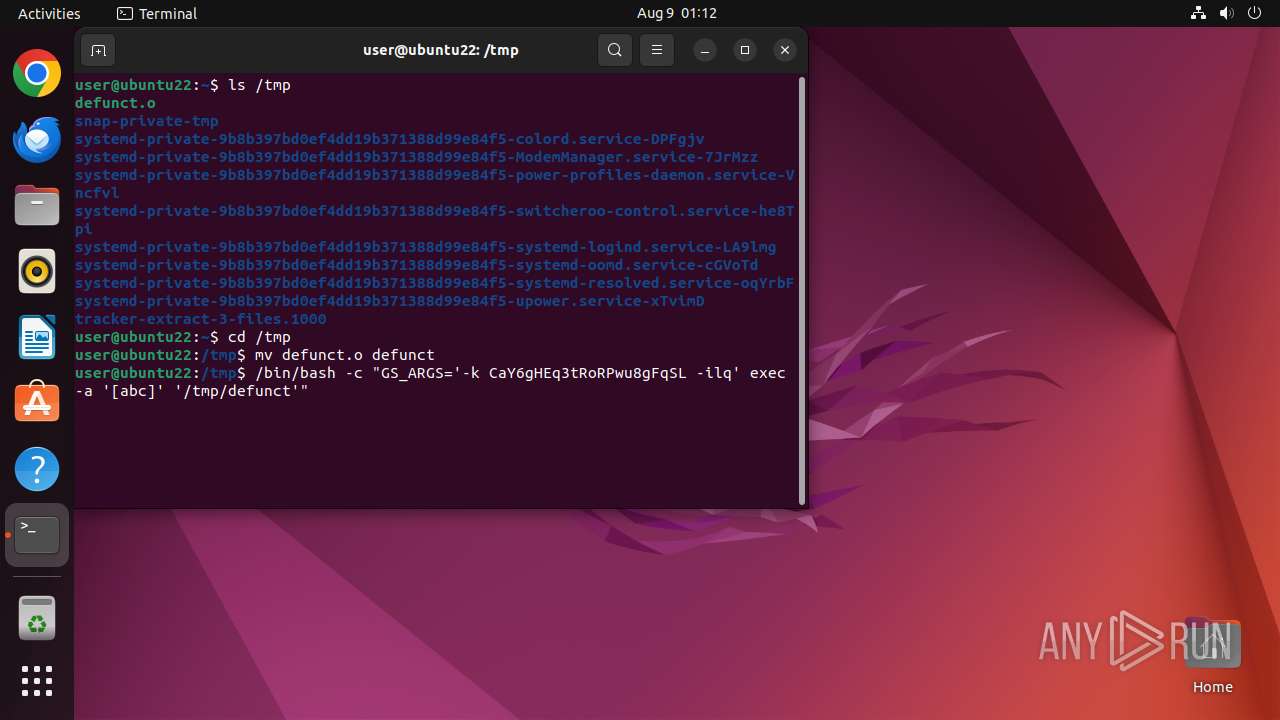Click the network status icon
Image resolution: width=1280 pixels, height=720 pixels.
click(x=1198, y=13)
